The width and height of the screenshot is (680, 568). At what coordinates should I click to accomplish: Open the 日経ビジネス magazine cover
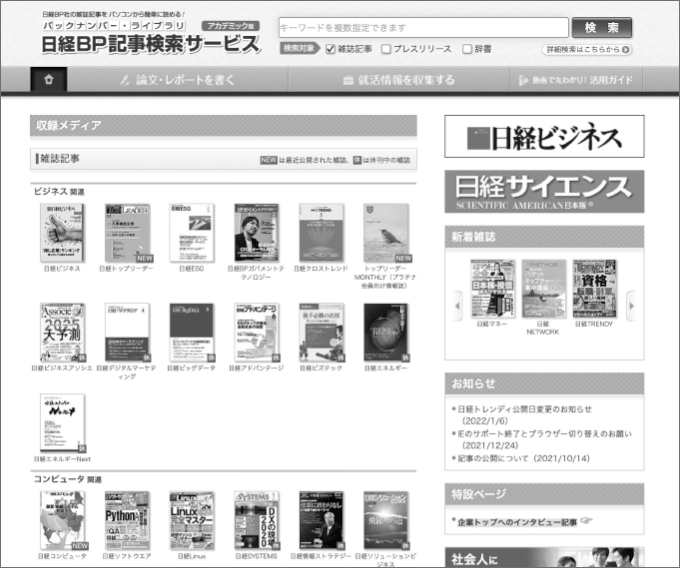(62, 233)
